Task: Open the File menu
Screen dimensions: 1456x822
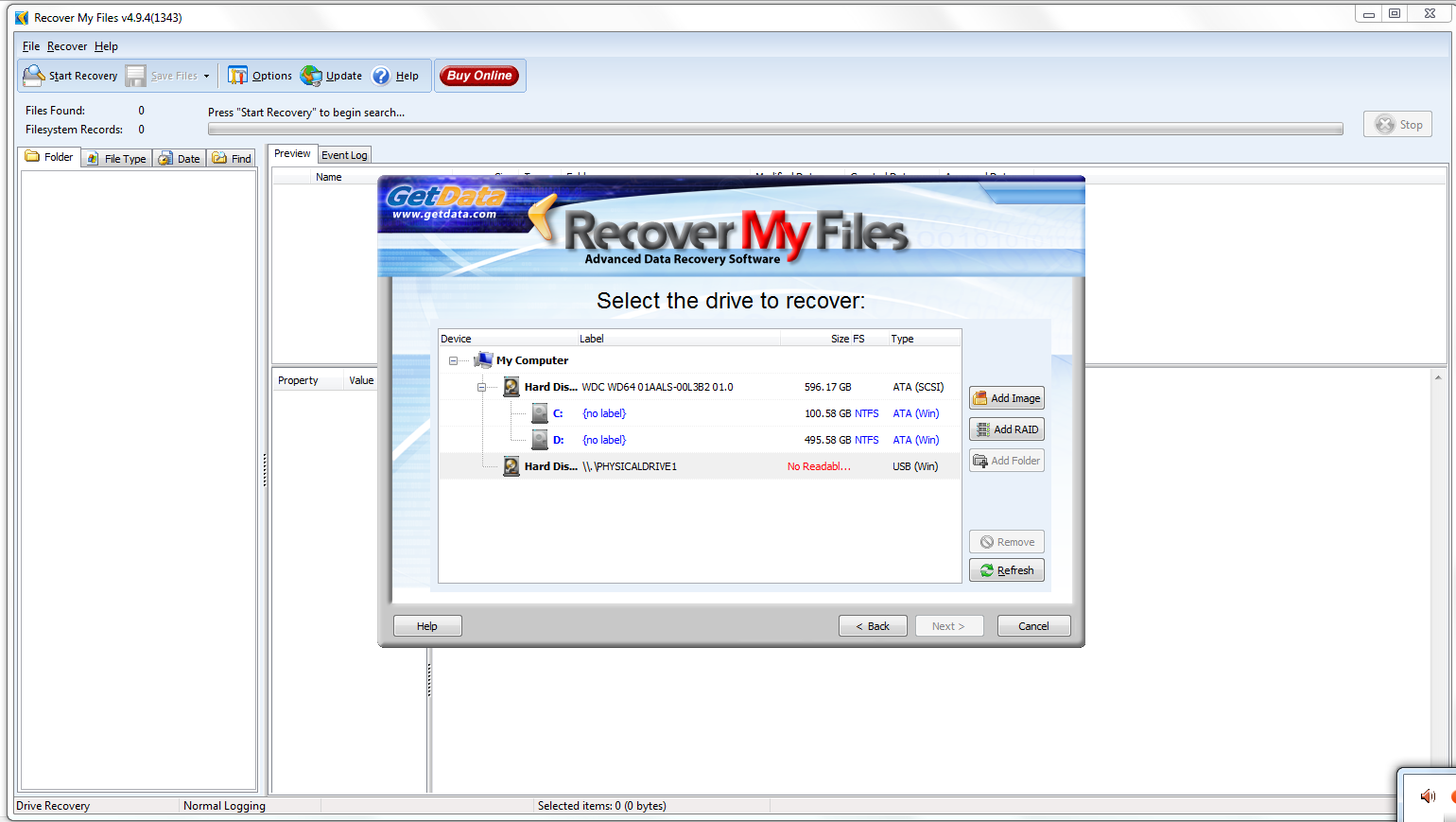Action: coord(31,46)
